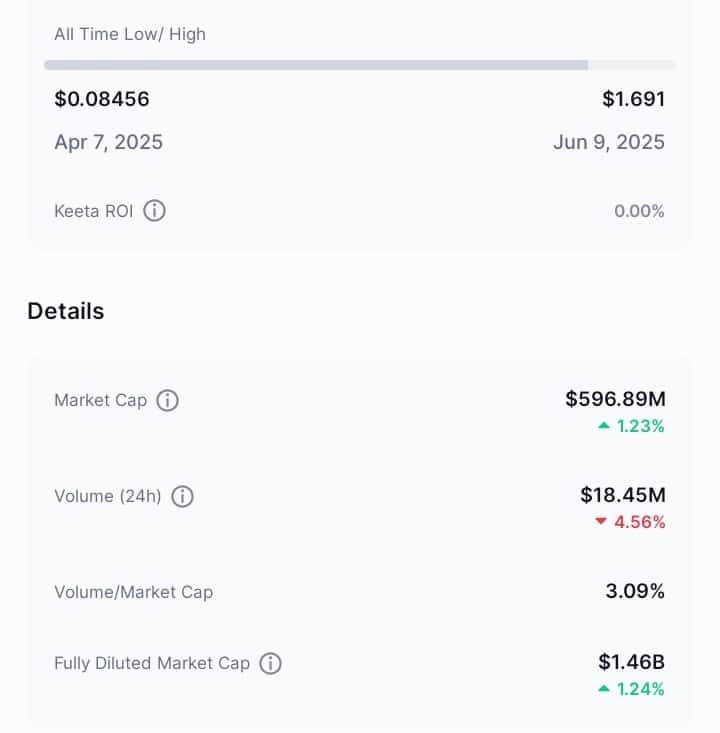Click the green Market Cap up arrow
This screenshot has height=733, width=720.
coord(604,426)
